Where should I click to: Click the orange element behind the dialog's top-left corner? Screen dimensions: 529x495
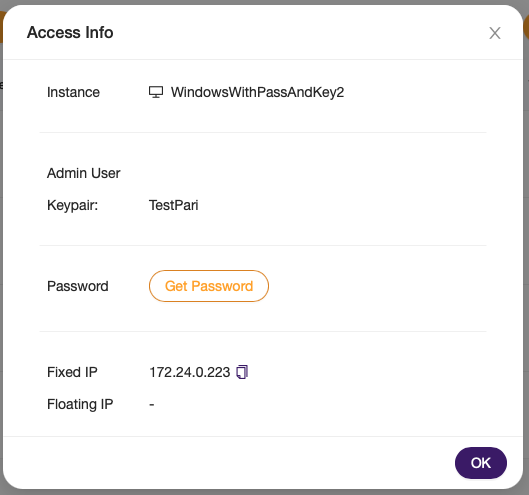(x=1, y=27)
